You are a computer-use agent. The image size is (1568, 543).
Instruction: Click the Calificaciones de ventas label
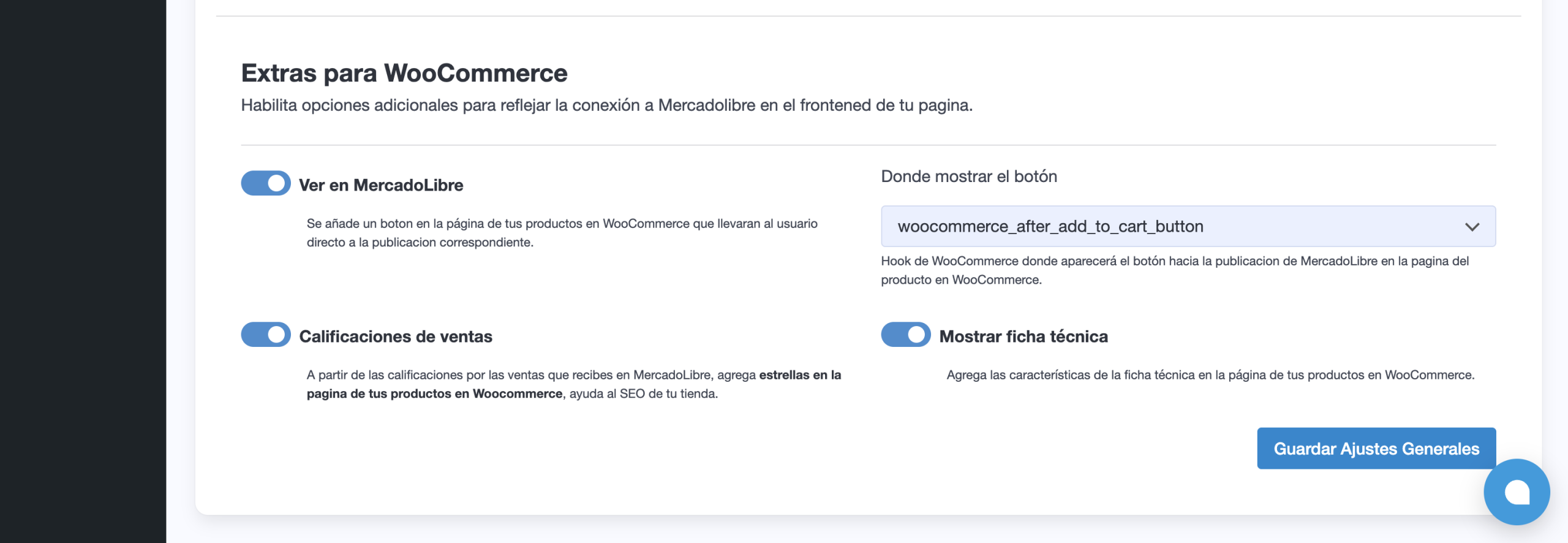[x=396, y=336]
